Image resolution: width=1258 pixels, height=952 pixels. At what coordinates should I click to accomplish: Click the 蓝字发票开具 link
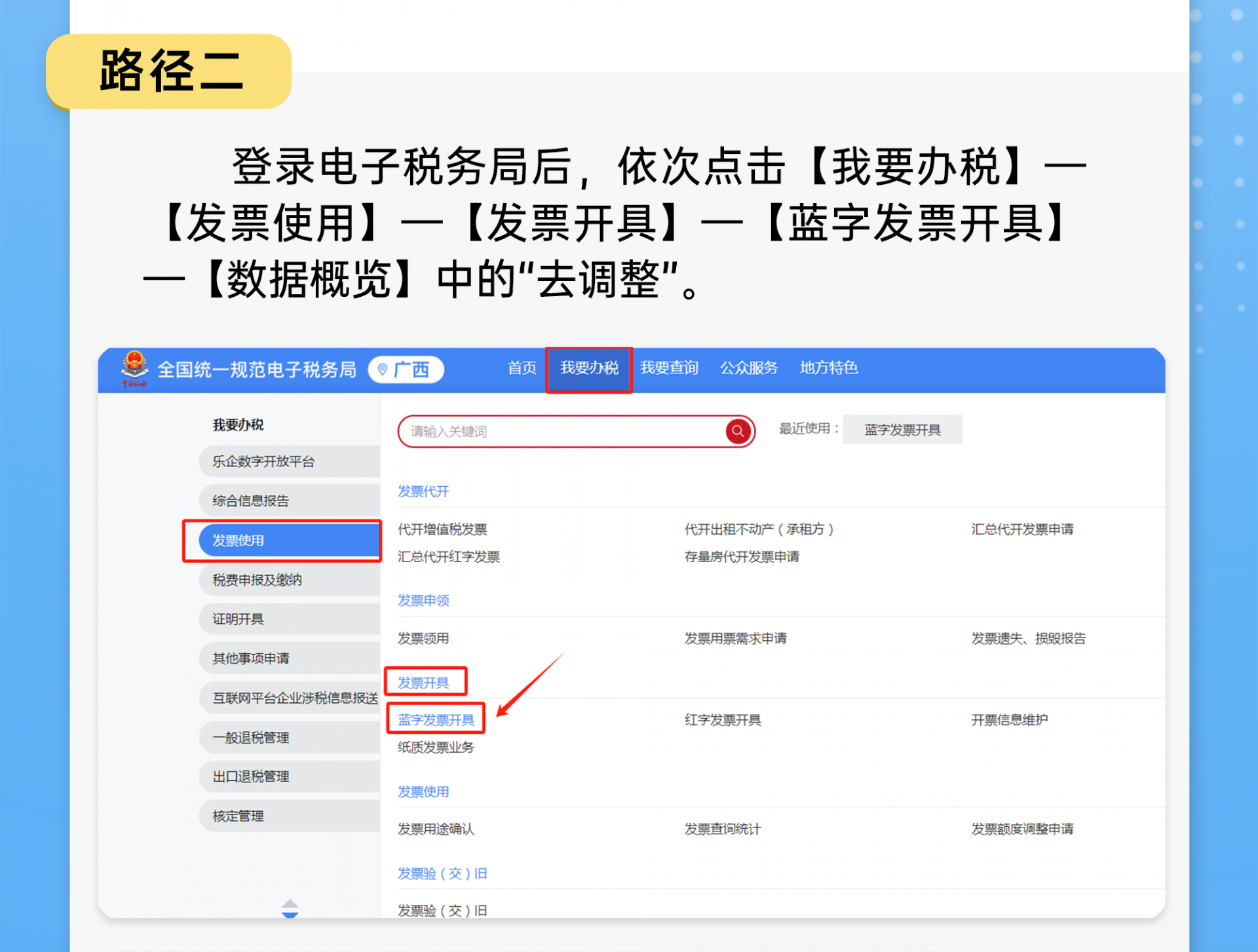pyautogui.click(x=435, y=719)
